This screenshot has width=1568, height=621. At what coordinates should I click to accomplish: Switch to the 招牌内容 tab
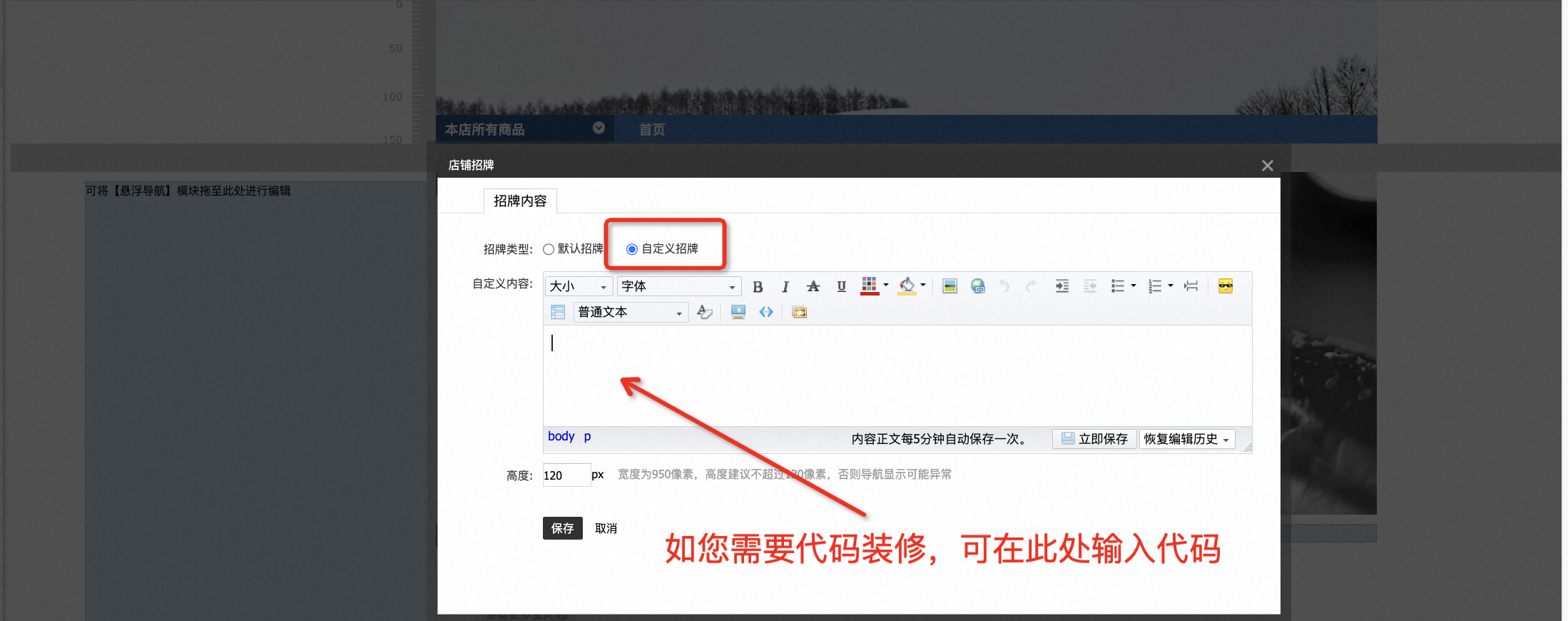(520, 201)
